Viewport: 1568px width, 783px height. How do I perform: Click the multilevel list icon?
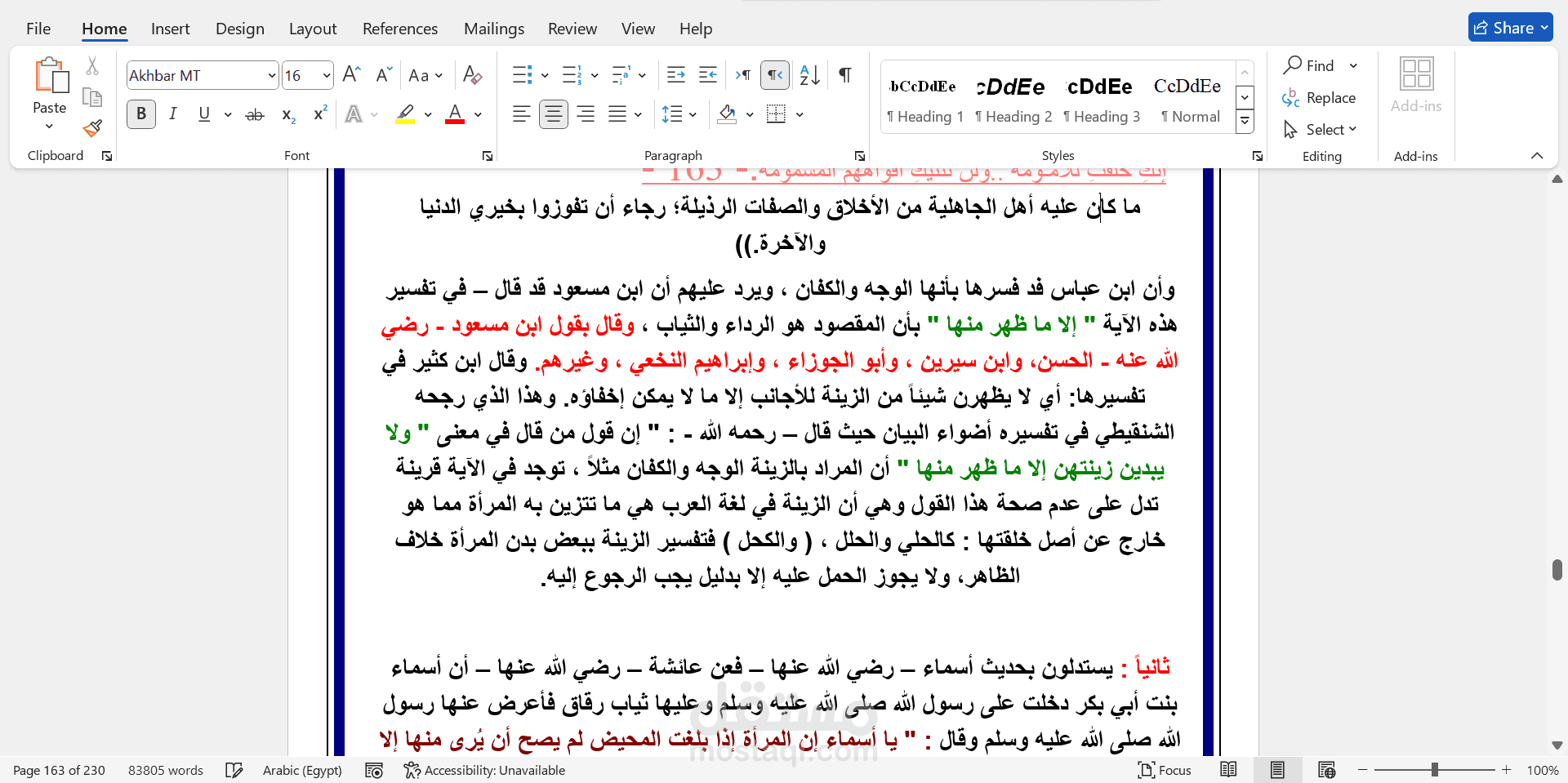(621, 75)
